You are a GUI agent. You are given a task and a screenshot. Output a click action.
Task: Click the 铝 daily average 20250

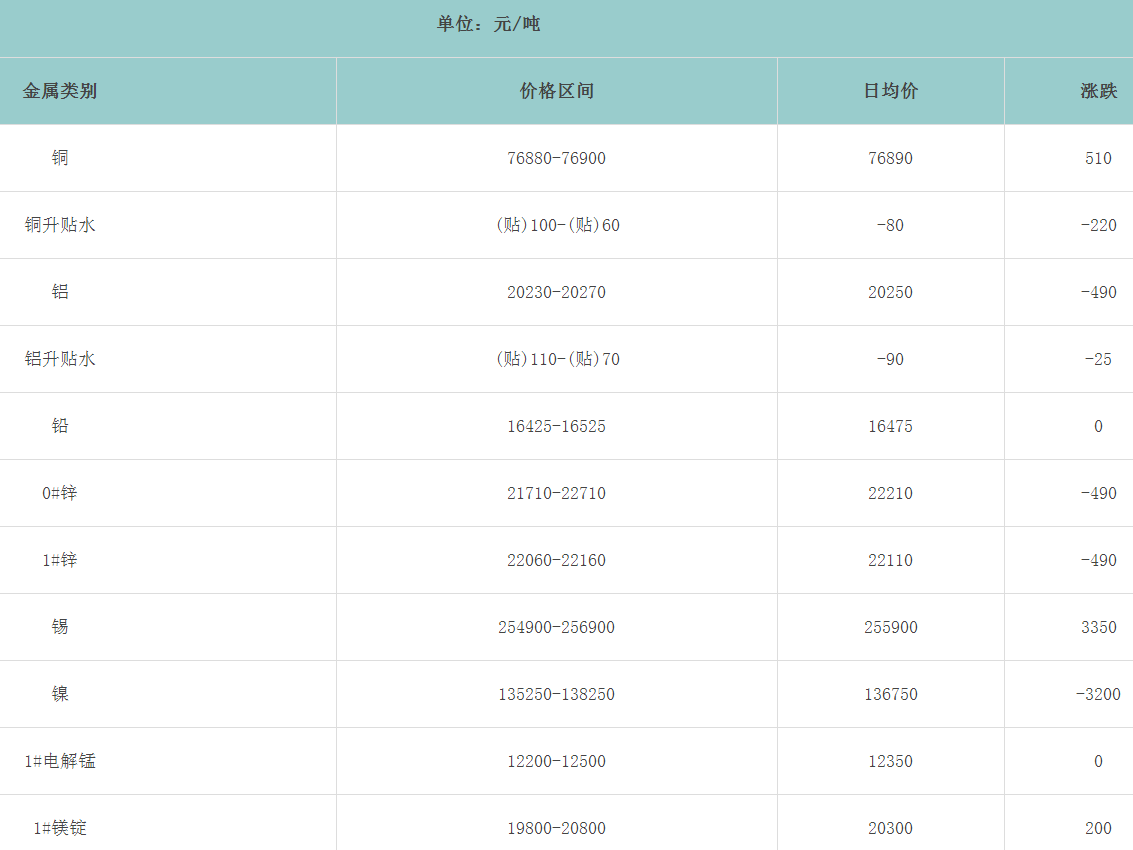pos(890,292)
